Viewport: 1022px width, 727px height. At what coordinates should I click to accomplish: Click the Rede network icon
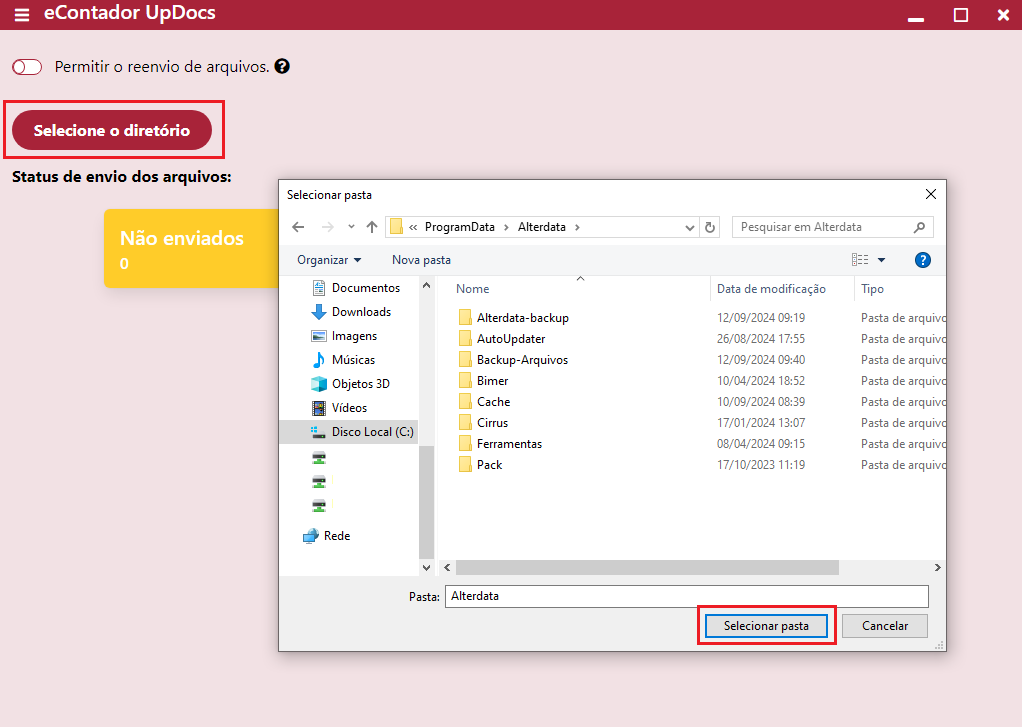311,536
